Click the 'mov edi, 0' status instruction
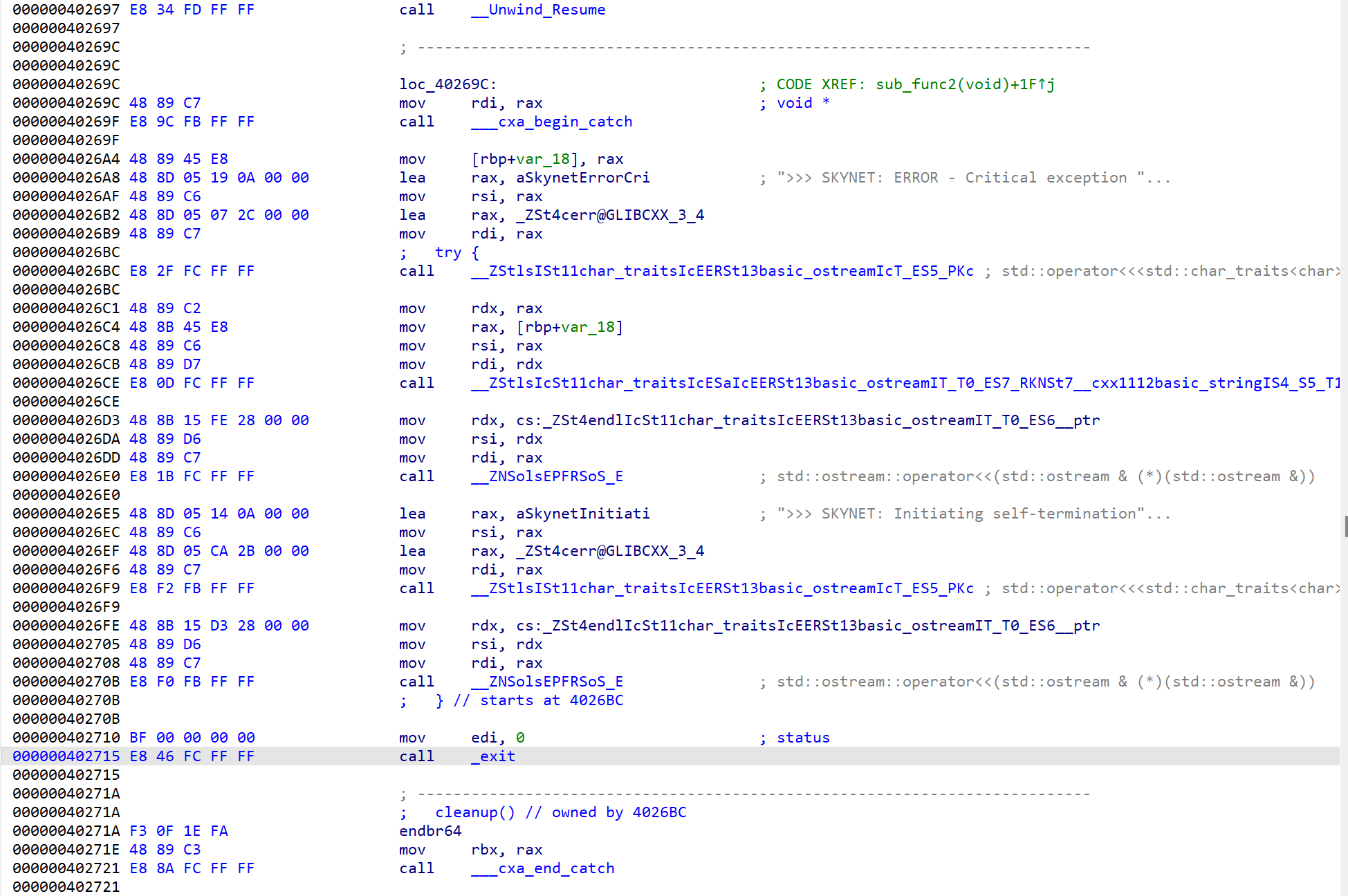Screen dimensions: 1348x896 tap(461, 738)
